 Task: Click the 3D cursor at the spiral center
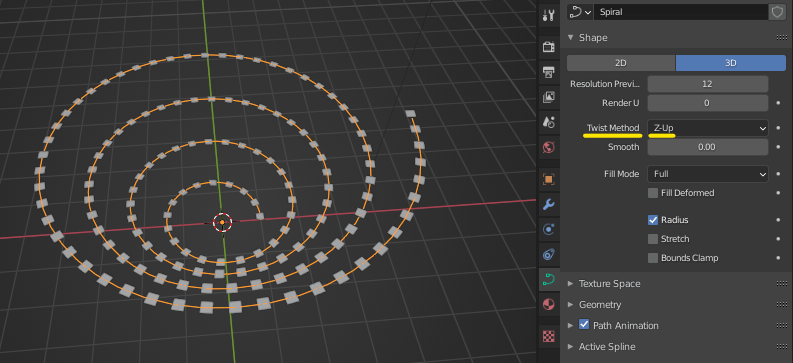(222, 222)
